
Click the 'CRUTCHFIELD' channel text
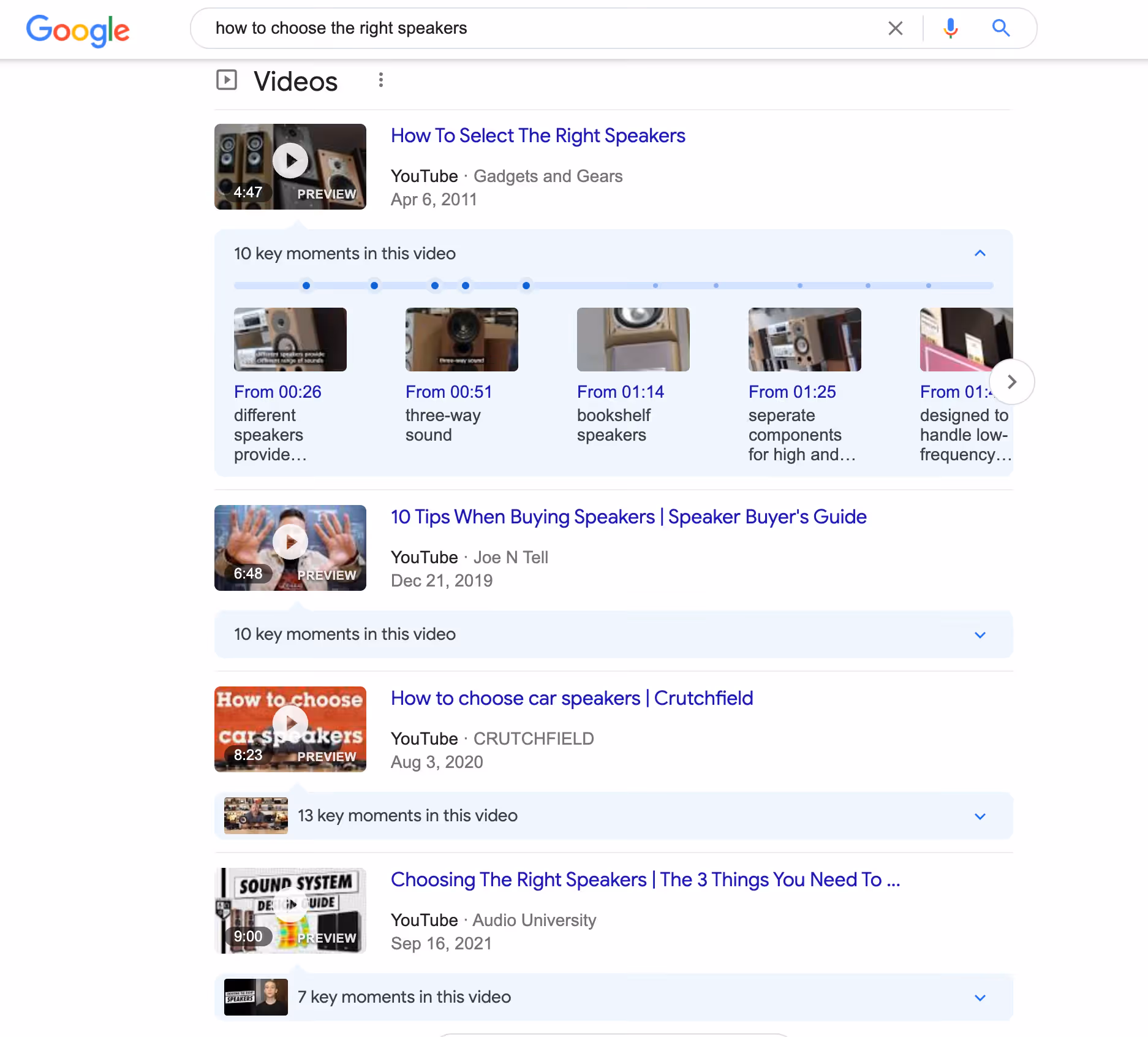[534, 739]
